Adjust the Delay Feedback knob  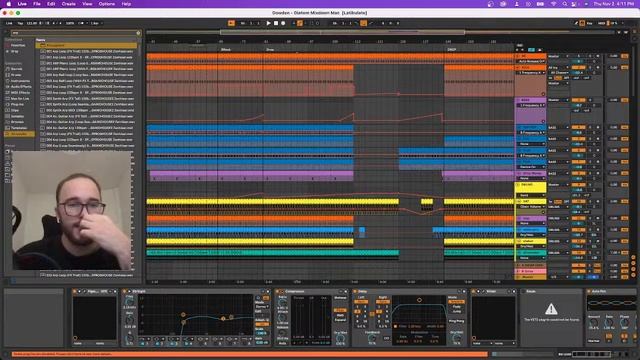pos(372,338)
